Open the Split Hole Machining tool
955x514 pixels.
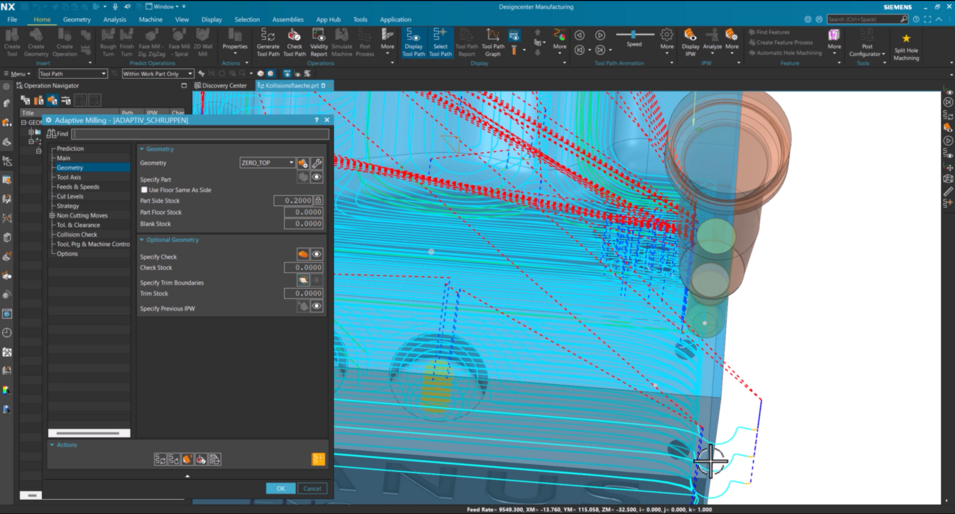tap(906, 46)
